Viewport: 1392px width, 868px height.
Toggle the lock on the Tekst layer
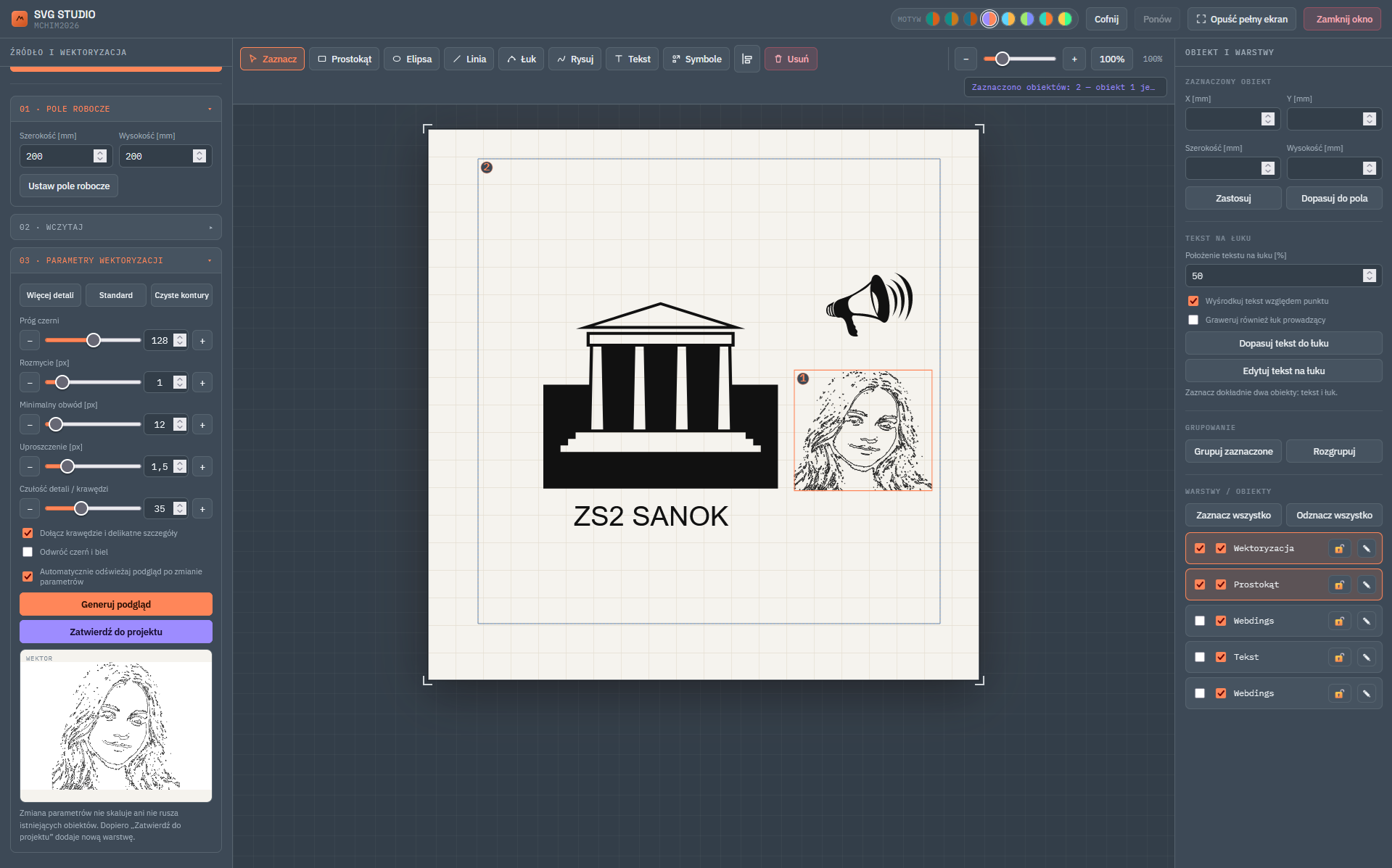1339,657
